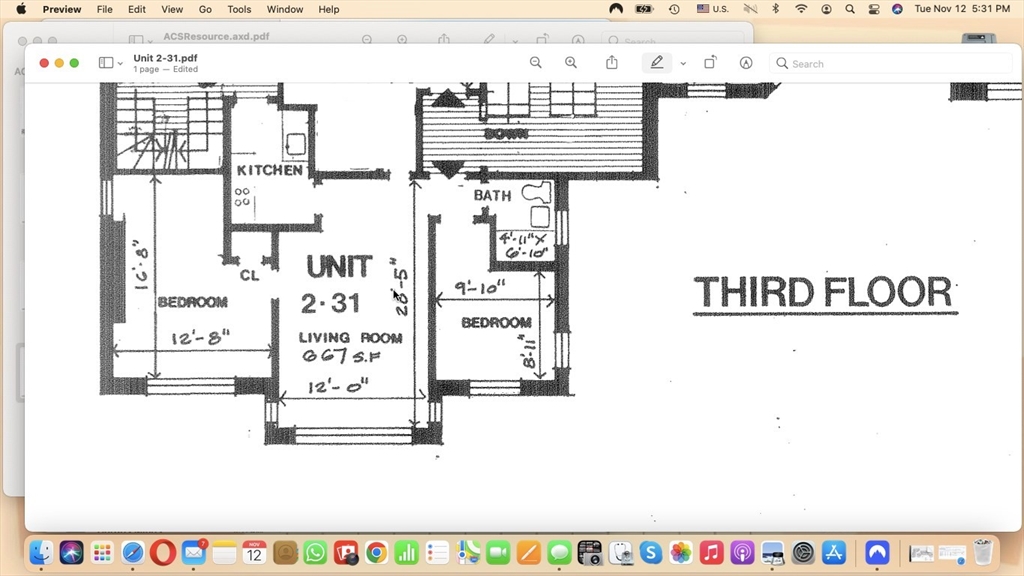Open the Tools menu
The image size is (1024, 576).
click(x=239, y=9)
